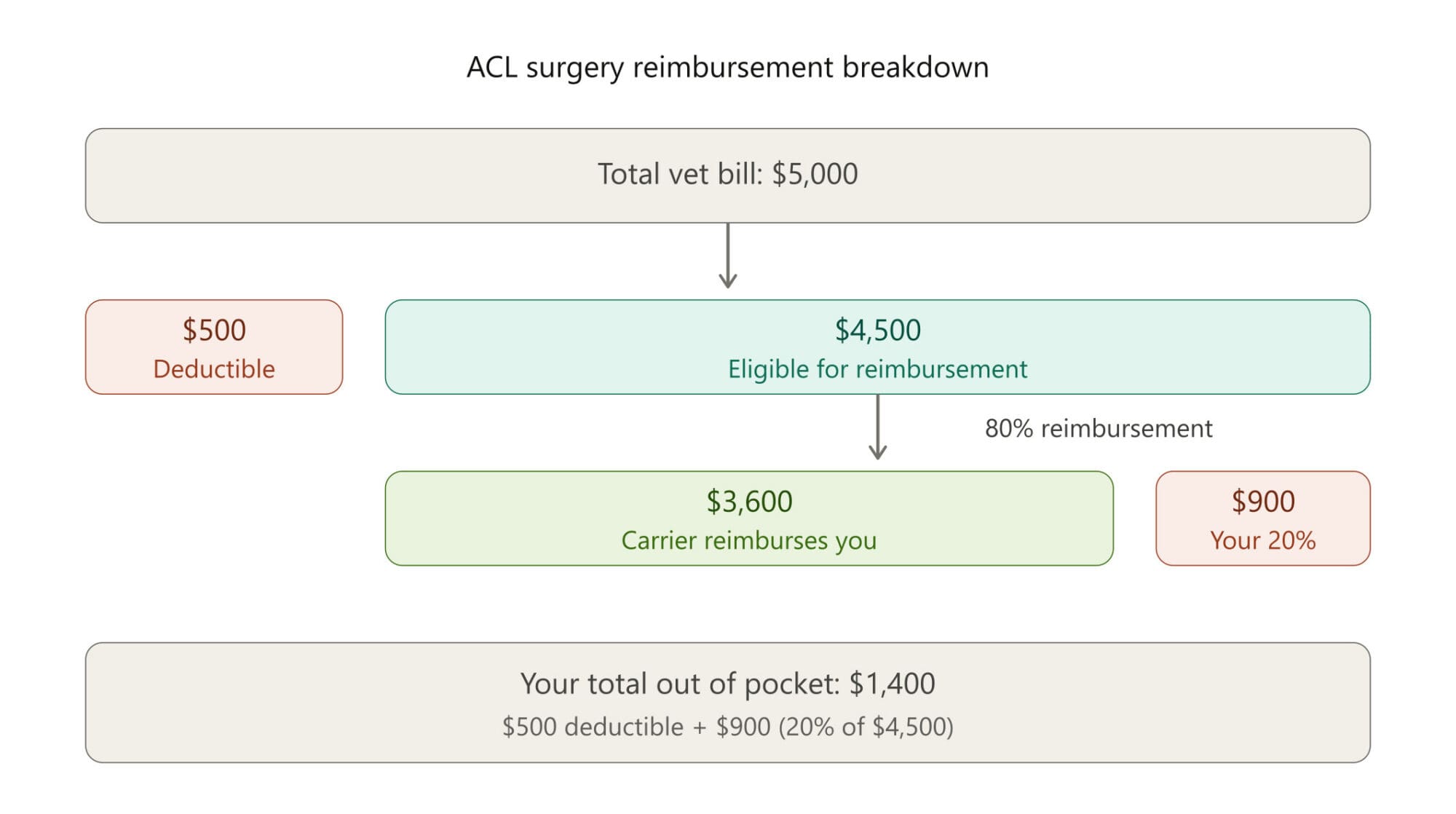Select the $900 'Your 20%' box
Screen dimensions: 1456x814
coord(1263,518)
